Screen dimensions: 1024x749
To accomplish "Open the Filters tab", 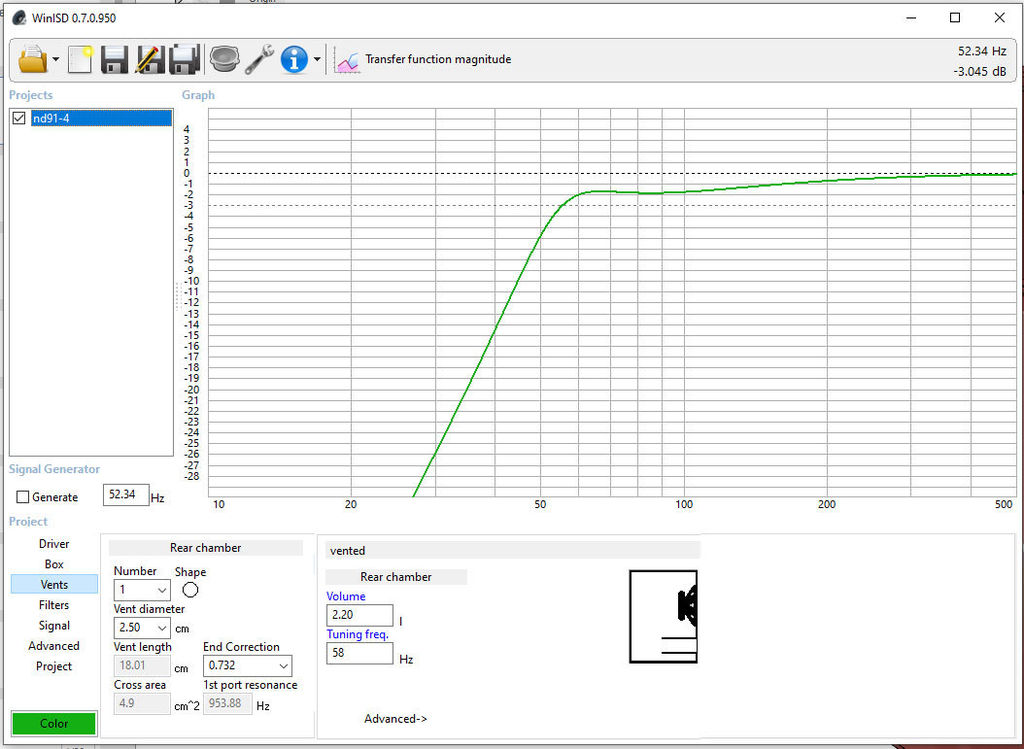I will point(54,605).
